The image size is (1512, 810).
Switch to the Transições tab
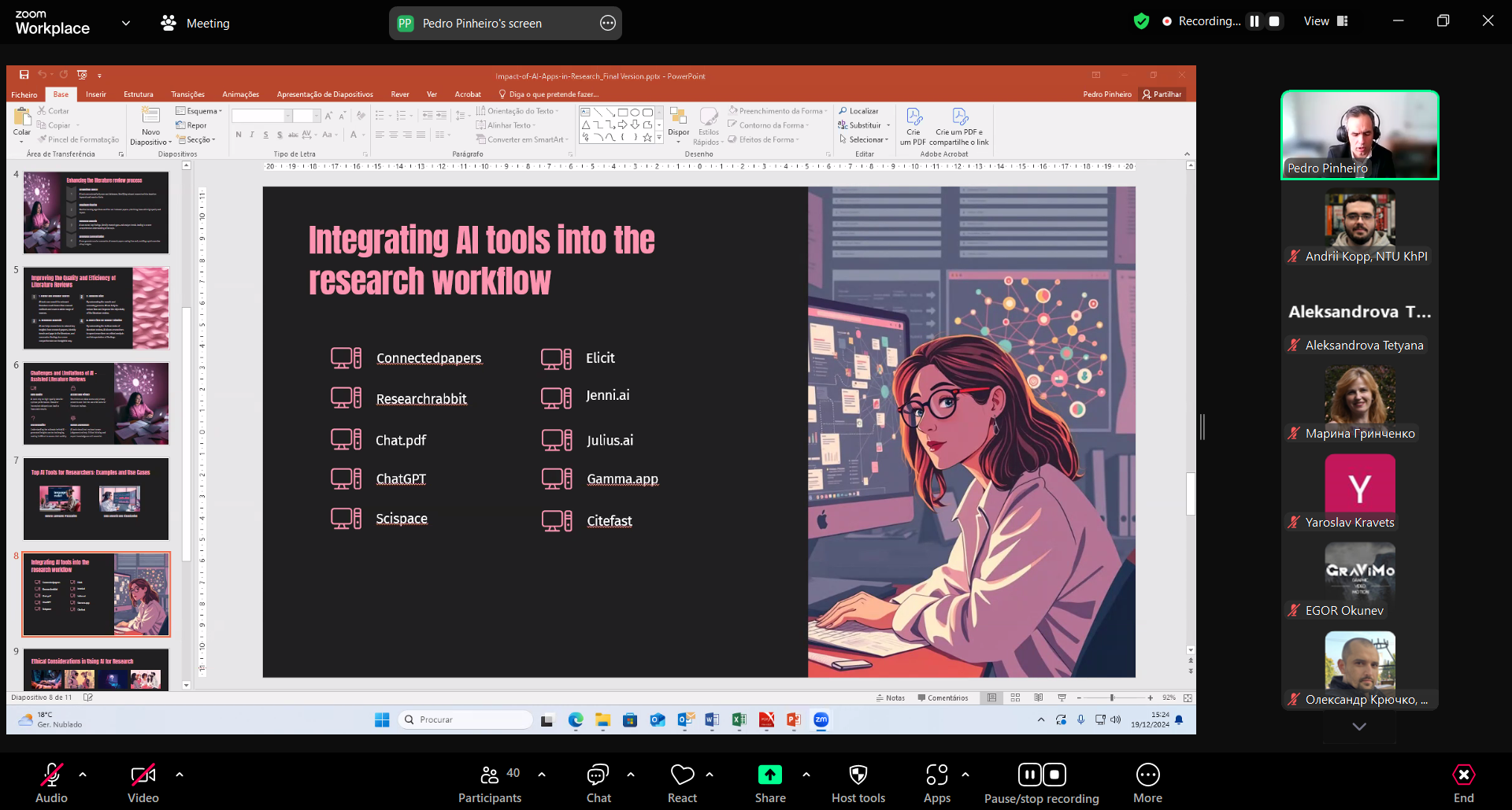click(187, 94)
